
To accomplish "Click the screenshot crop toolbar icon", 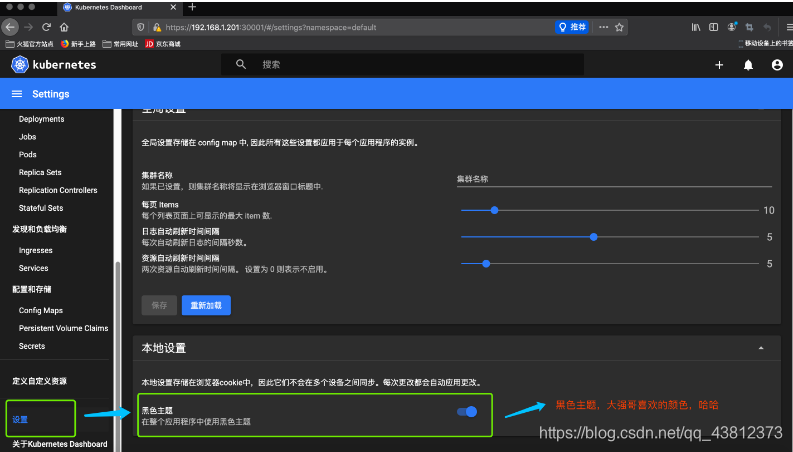I will click(x=750, y=27).
